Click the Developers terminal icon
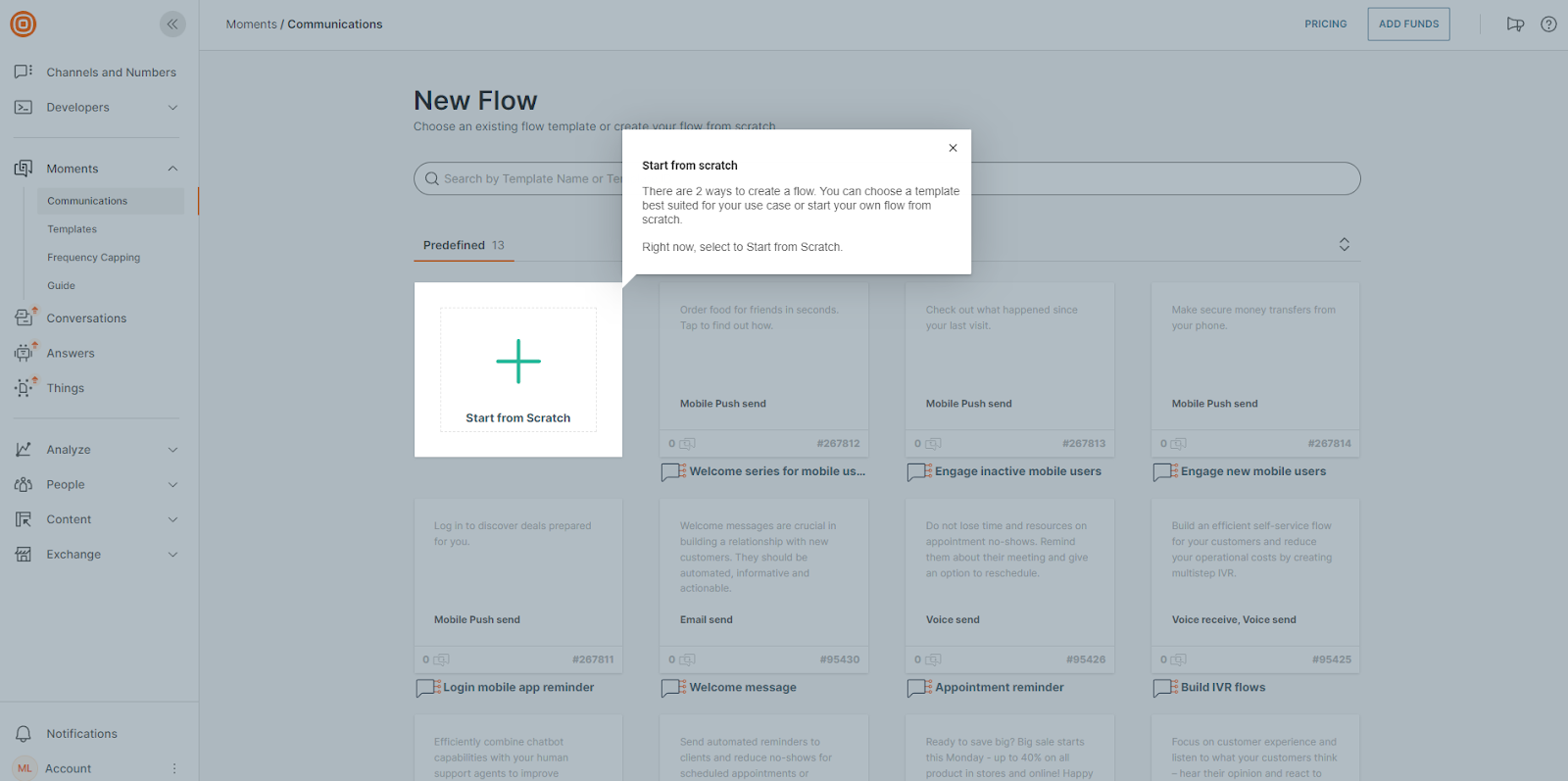The image size is (1568, 781). tap(24, 107)
